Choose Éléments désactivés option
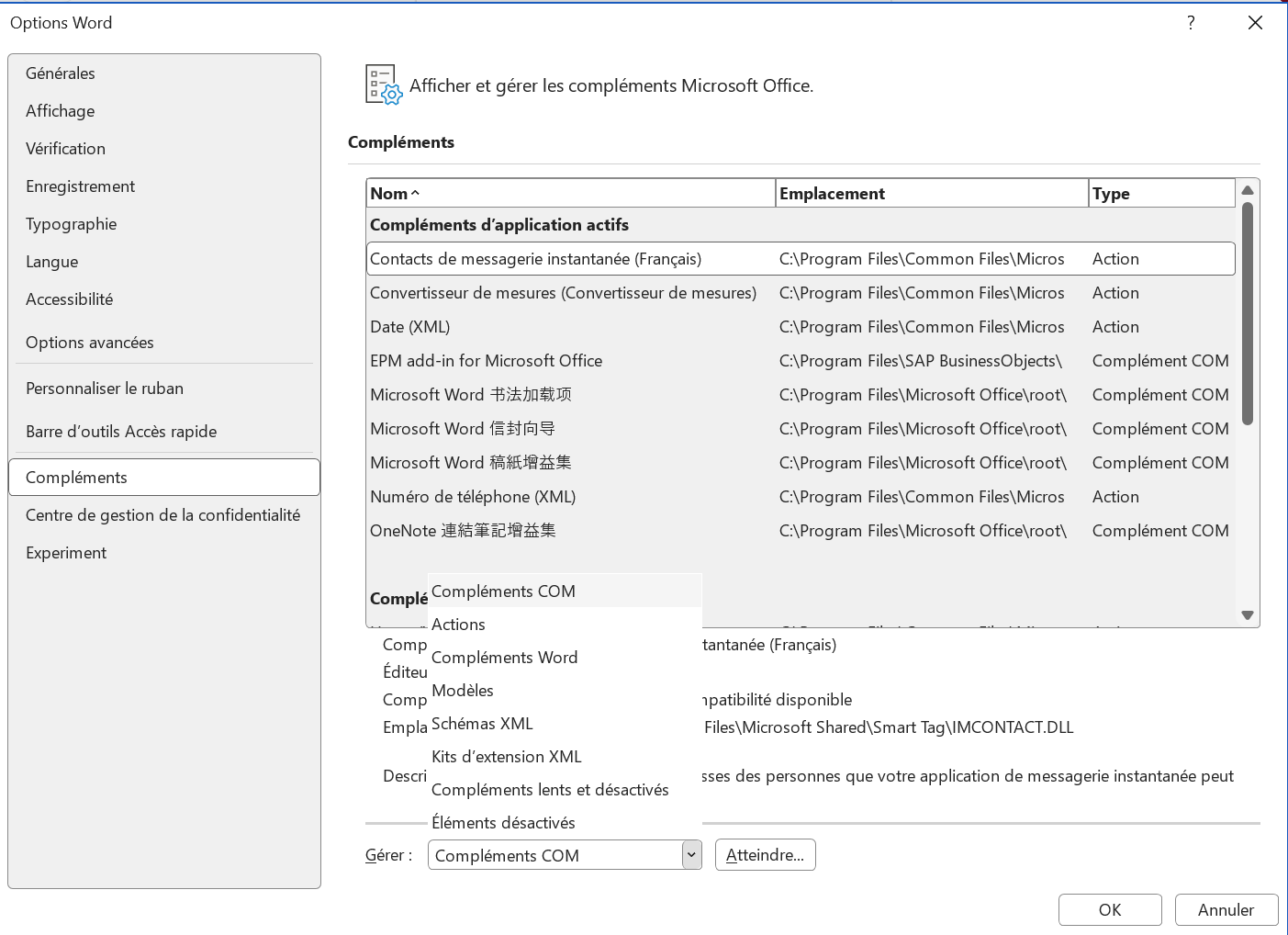Viewport: 1288px width, 935px height. point(565,823)
